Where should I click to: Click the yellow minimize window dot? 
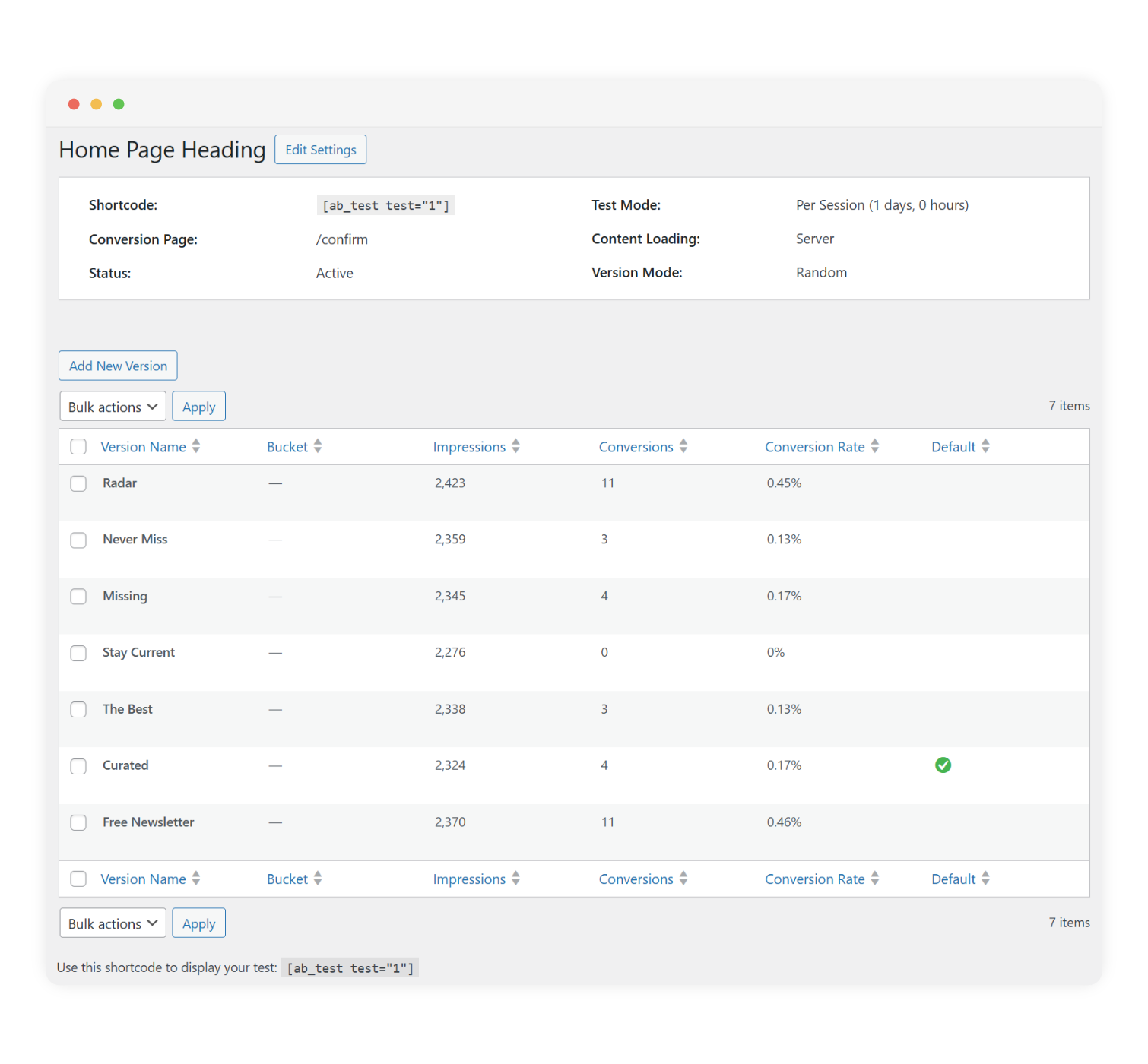pyautogui.click(x=97, y=104)
